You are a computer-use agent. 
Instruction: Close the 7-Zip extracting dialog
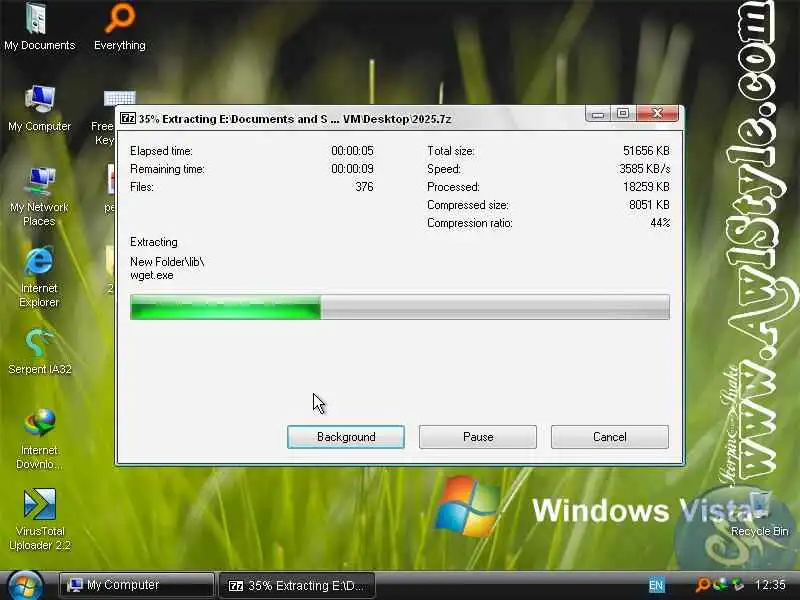point(658,113)
